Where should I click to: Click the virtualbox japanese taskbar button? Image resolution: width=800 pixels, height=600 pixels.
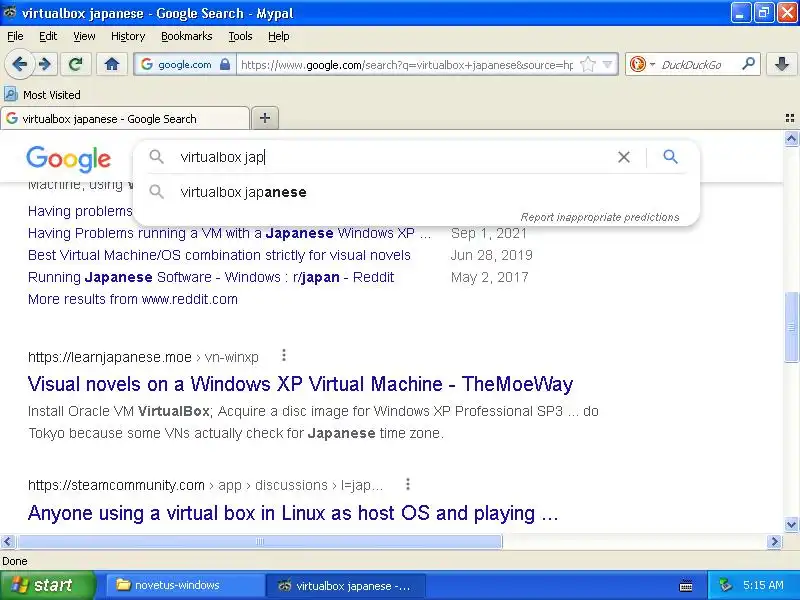(x=345, y=586)
